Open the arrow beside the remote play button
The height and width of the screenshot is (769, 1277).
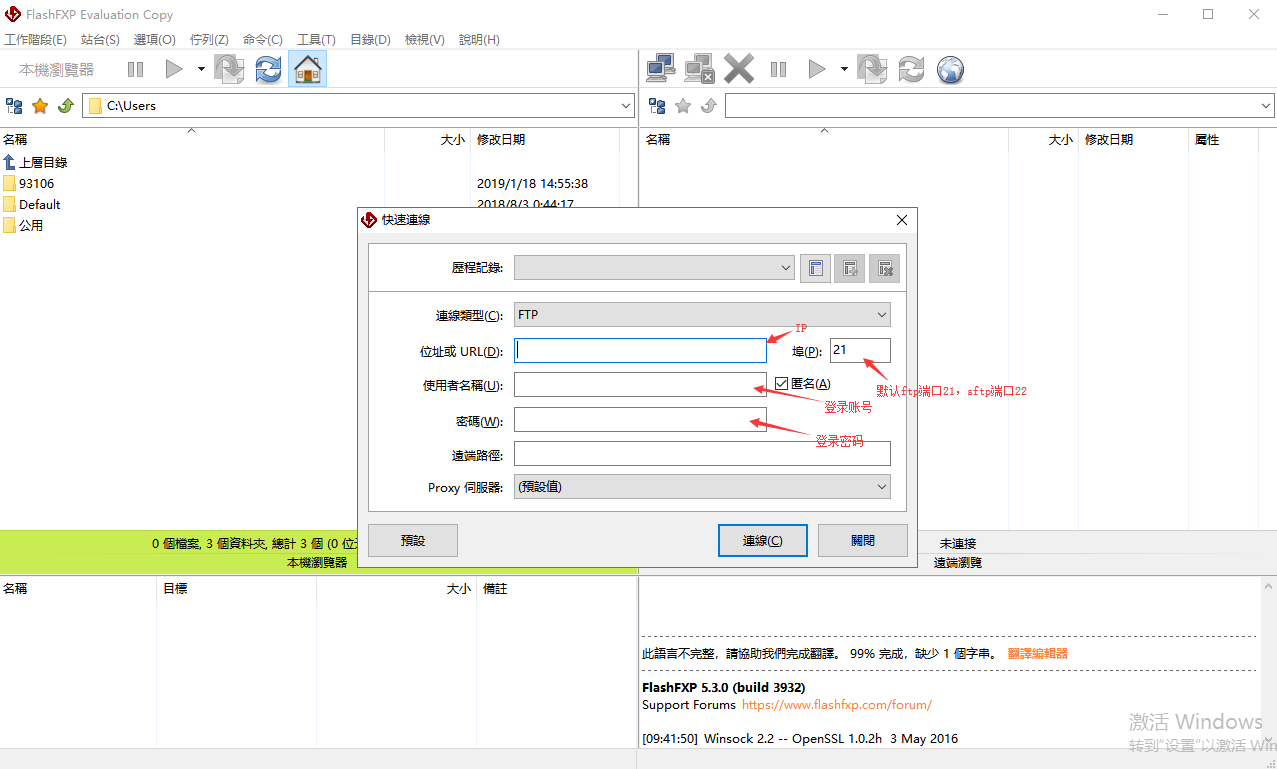[x=844, y=69]
